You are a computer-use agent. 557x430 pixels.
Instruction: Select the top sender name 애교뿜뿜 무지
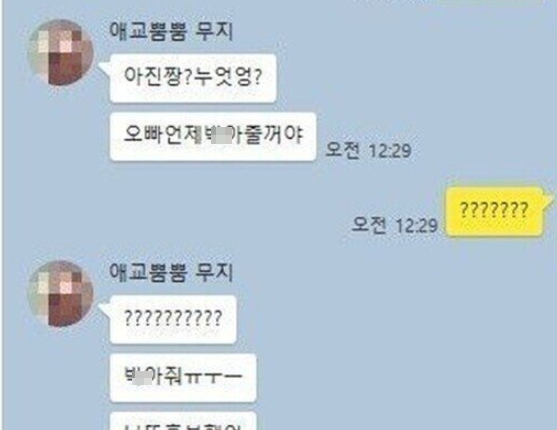(x=171, y=31)
